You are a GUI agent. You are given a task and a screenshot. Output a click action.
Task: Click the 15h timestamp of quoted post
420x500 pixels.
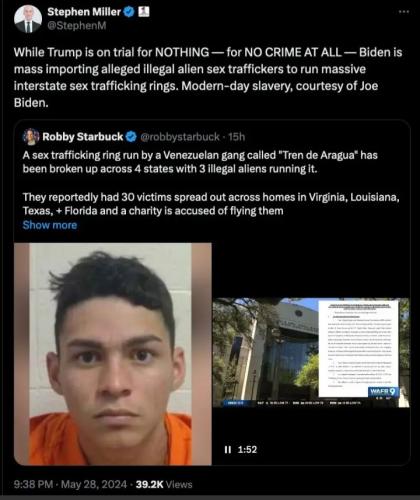click(x=237, y=137)
